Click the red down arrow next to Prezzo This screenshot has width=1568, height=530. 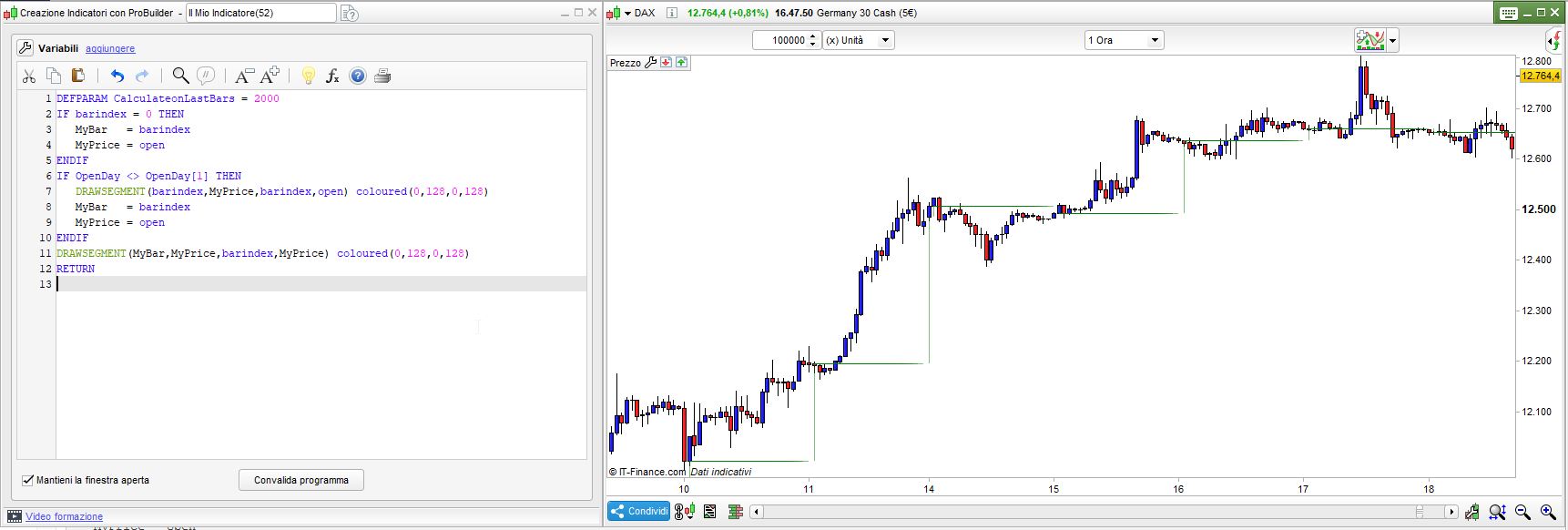[x=667, y=63]
